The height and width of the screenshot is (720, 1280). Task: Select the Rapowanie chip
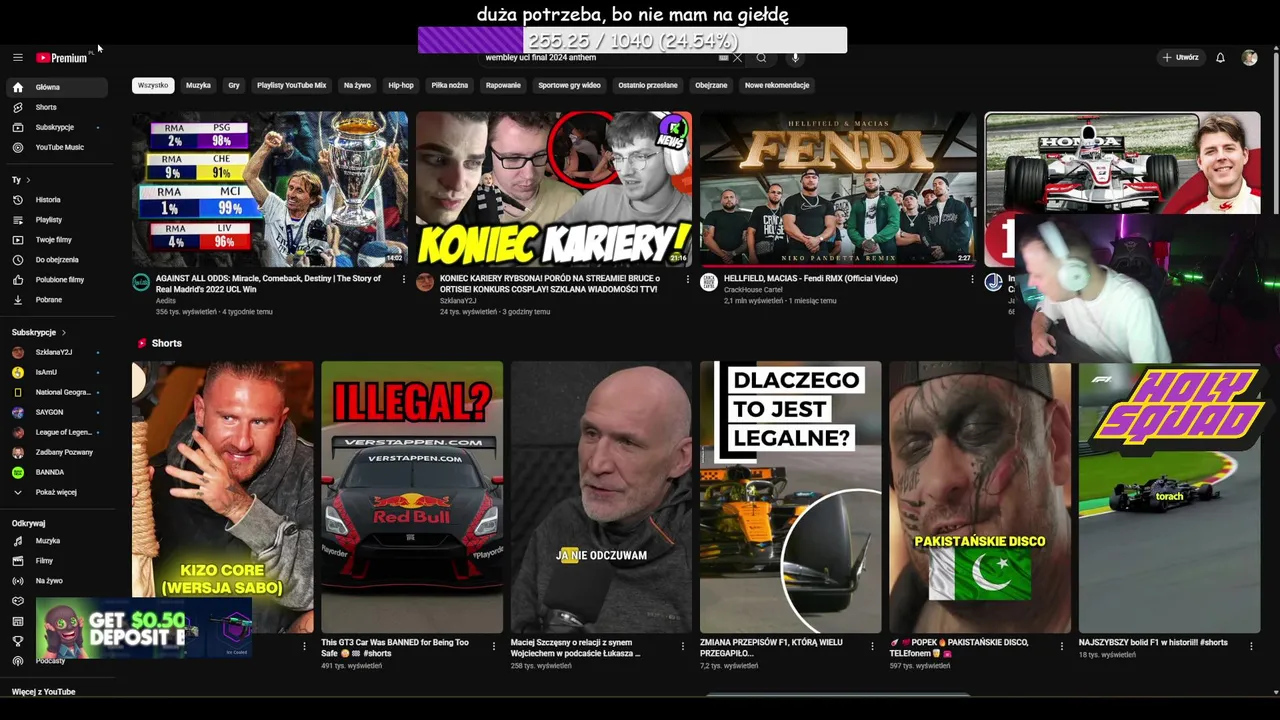click(503, 86)
